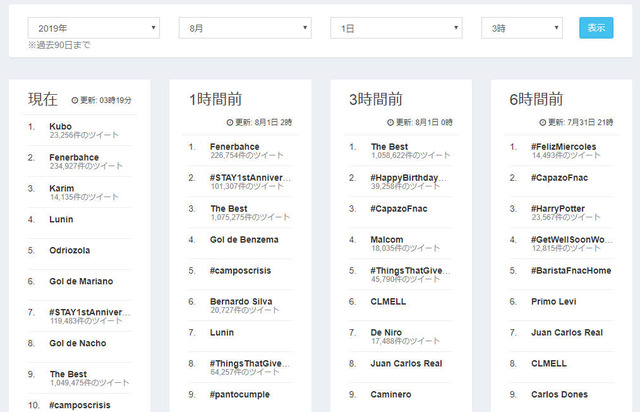Click the clock icon beside 更新: 8月1日 0時
The width and height of the screenshot is (640, 412).
click(x=390, y=122)
